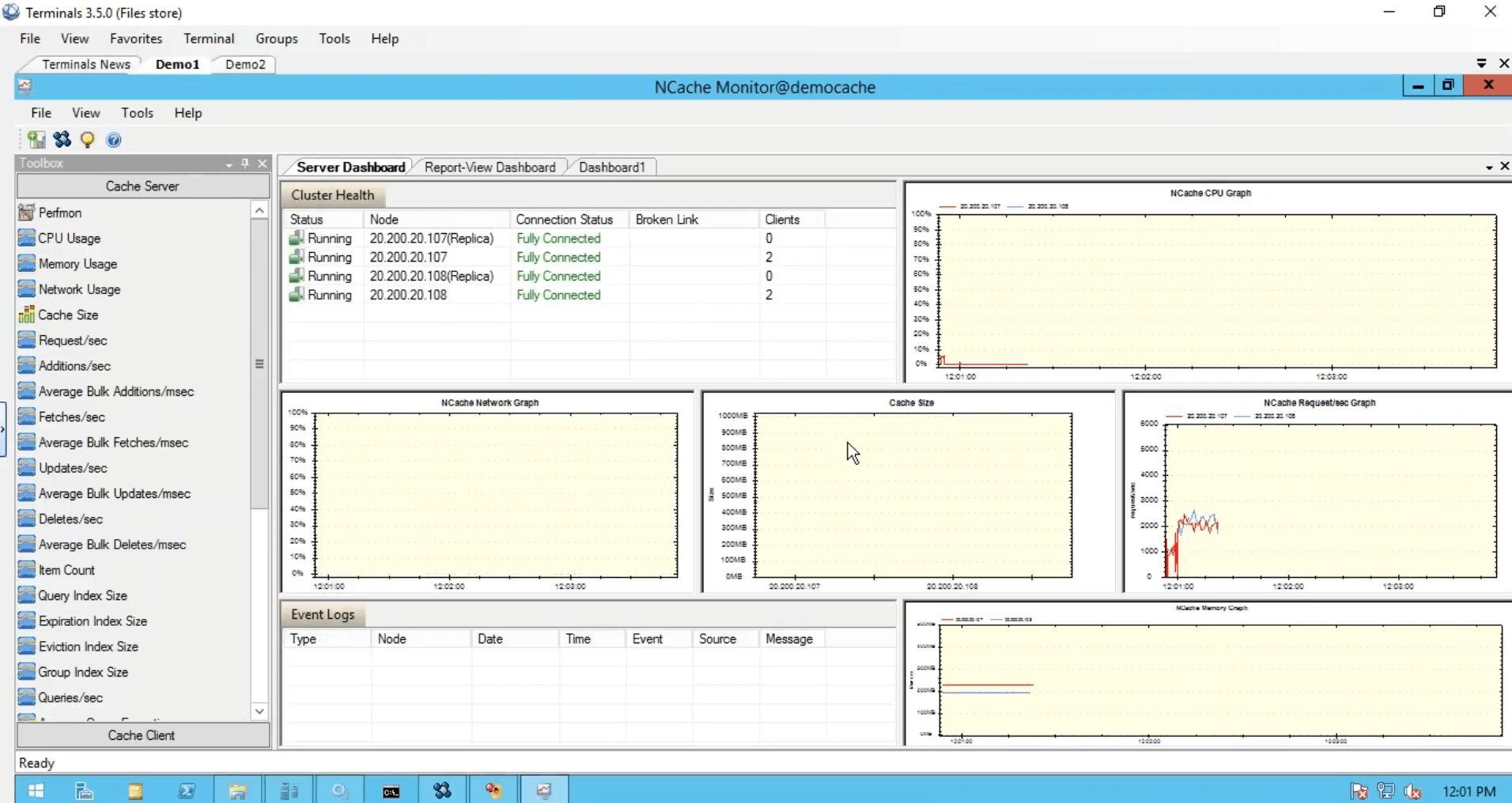Image resolution: width=1512 pixels, height=803 pixels.
Task: Open the NCache Monitor Tools menu
Action: click(x=137, y=112)
